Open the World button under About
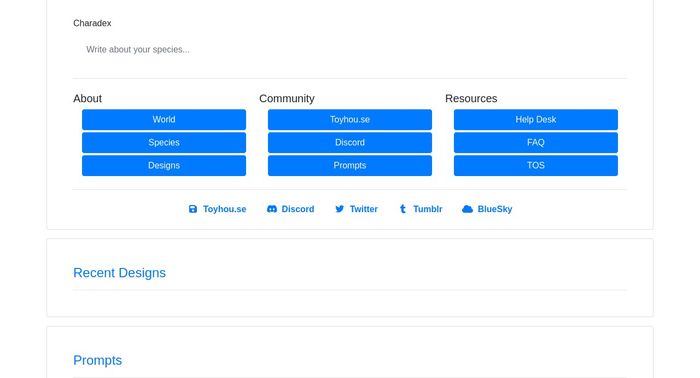The width and height of the screenshot is (700, 378). pyautogui.click(x=164, y=120)
